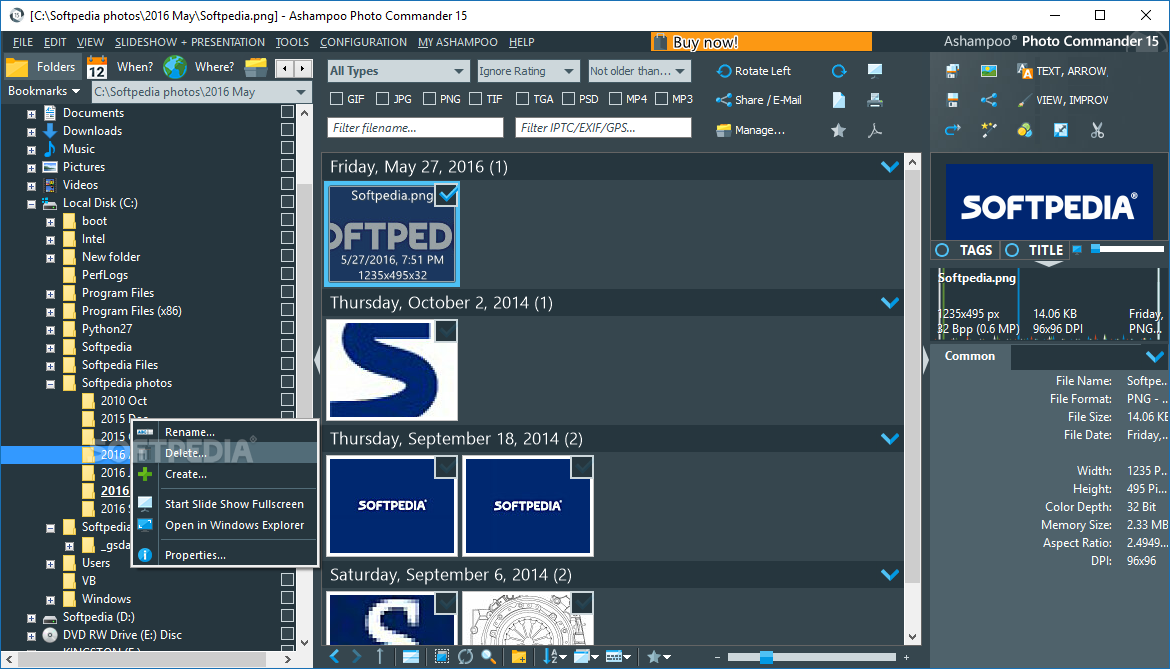Select the TAGS radio button
Viewport: 1170px width, 669px height.
point(942,250)
